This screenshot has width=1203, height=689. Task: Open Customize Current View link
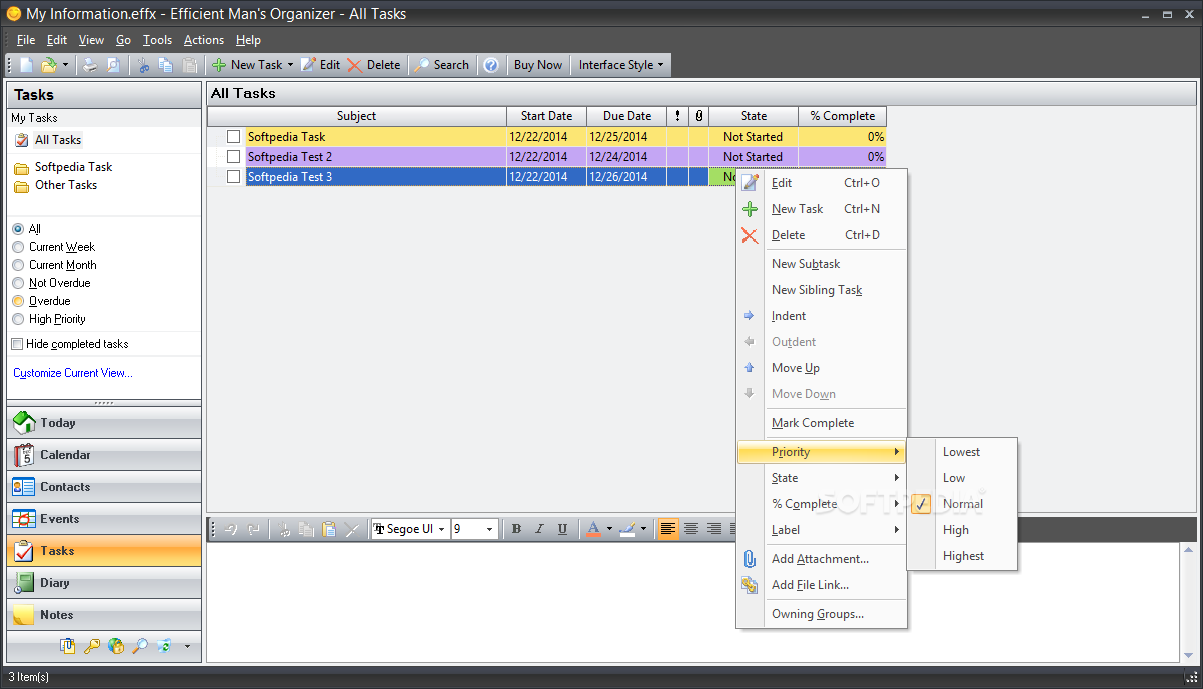tap(73, 373)
